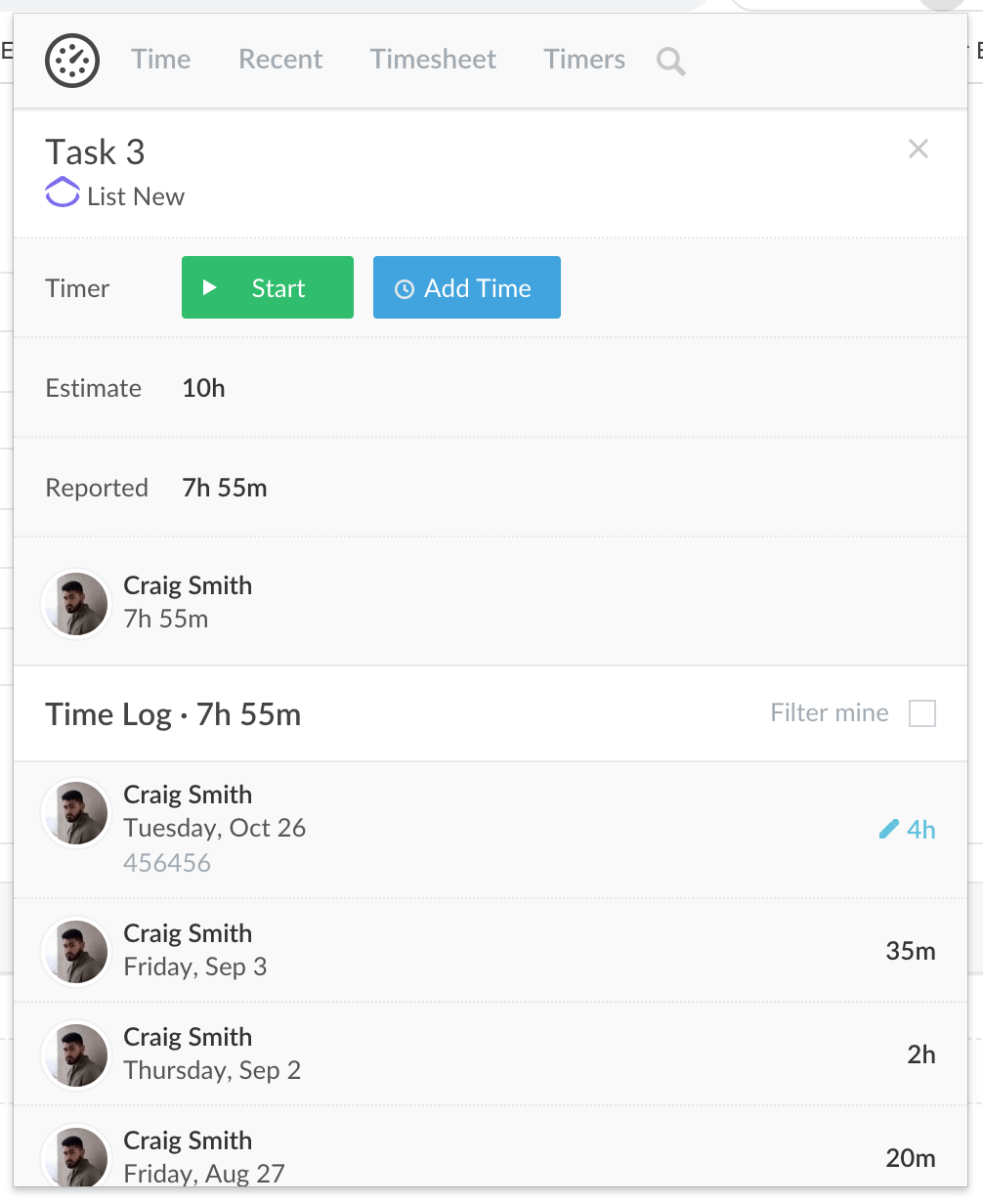Open the List New link
983x1204 pixels.
135,196
